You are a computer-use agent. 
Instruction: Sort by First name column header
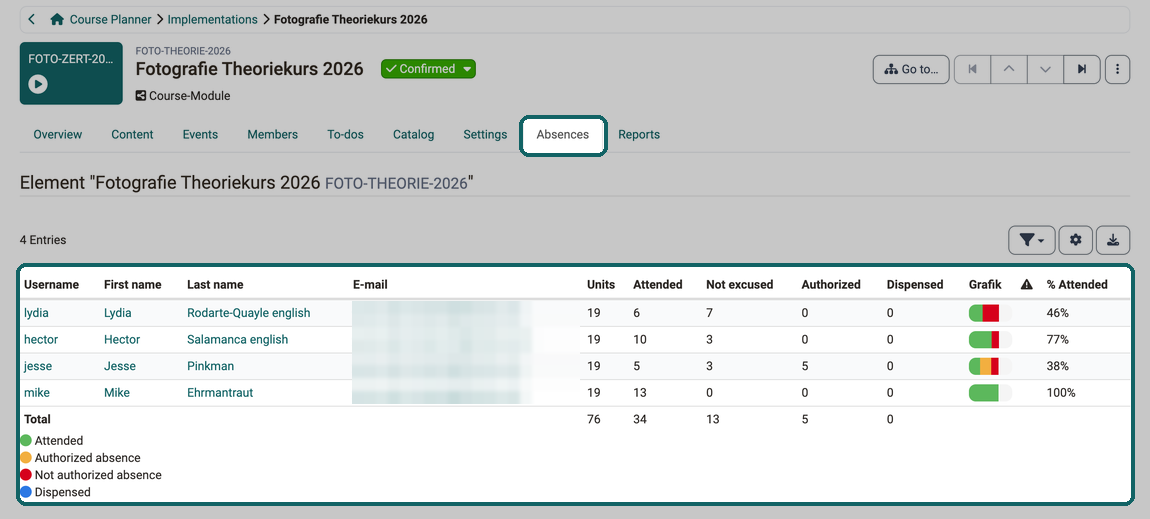(133, 284)
